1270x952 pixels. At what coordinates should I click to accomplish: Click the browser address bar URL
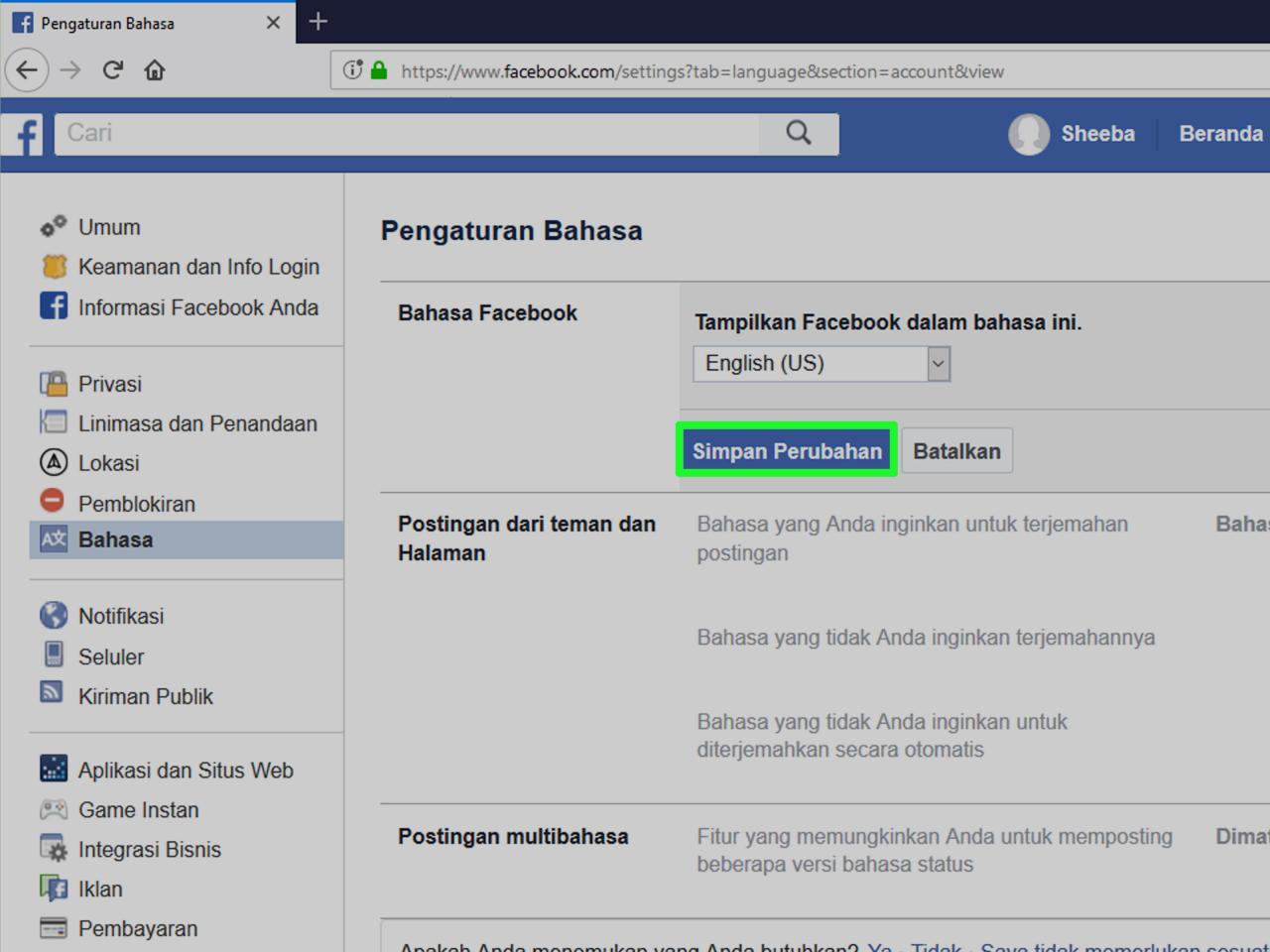click(702, 71)
